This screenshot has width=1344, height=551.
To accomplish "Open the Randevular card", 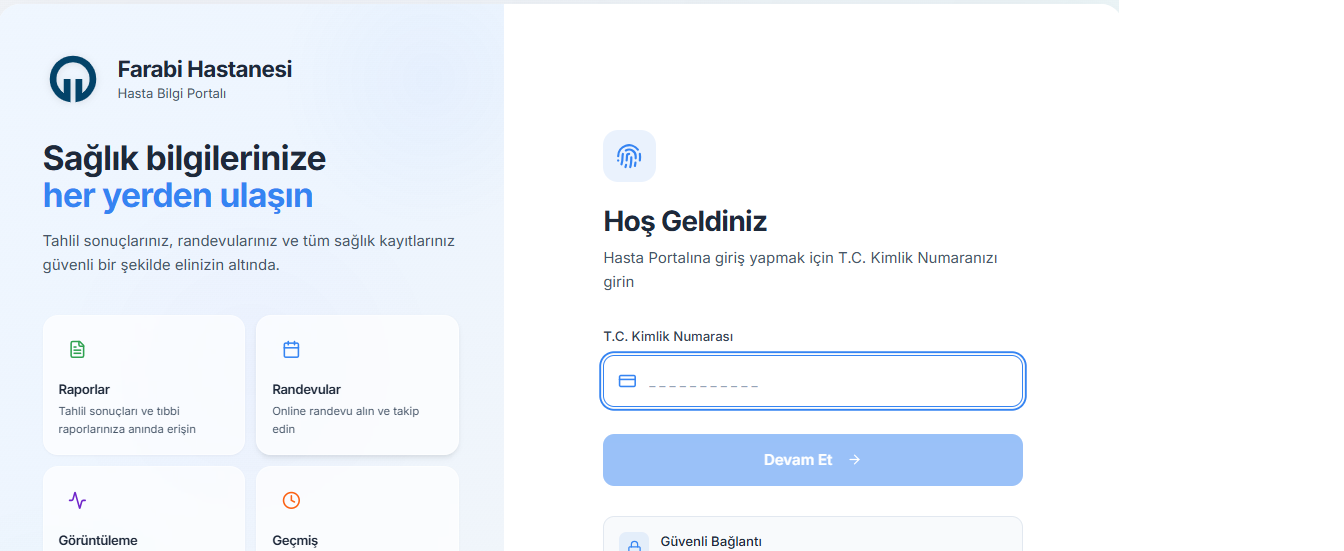I will [357, 385].
